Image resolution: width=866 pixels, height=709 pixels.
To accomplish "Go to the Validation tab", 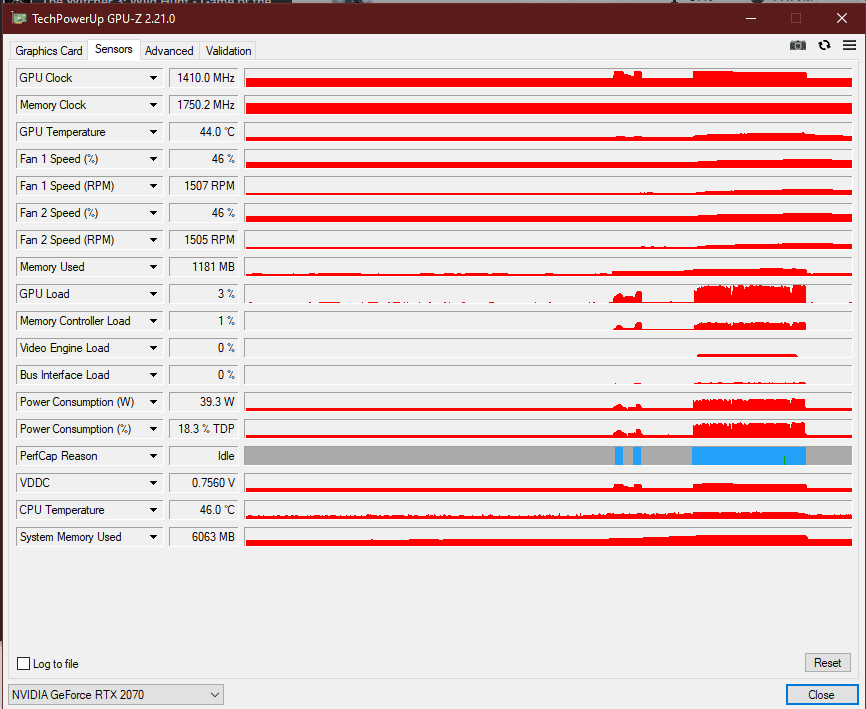I will [x=228, y=51].
